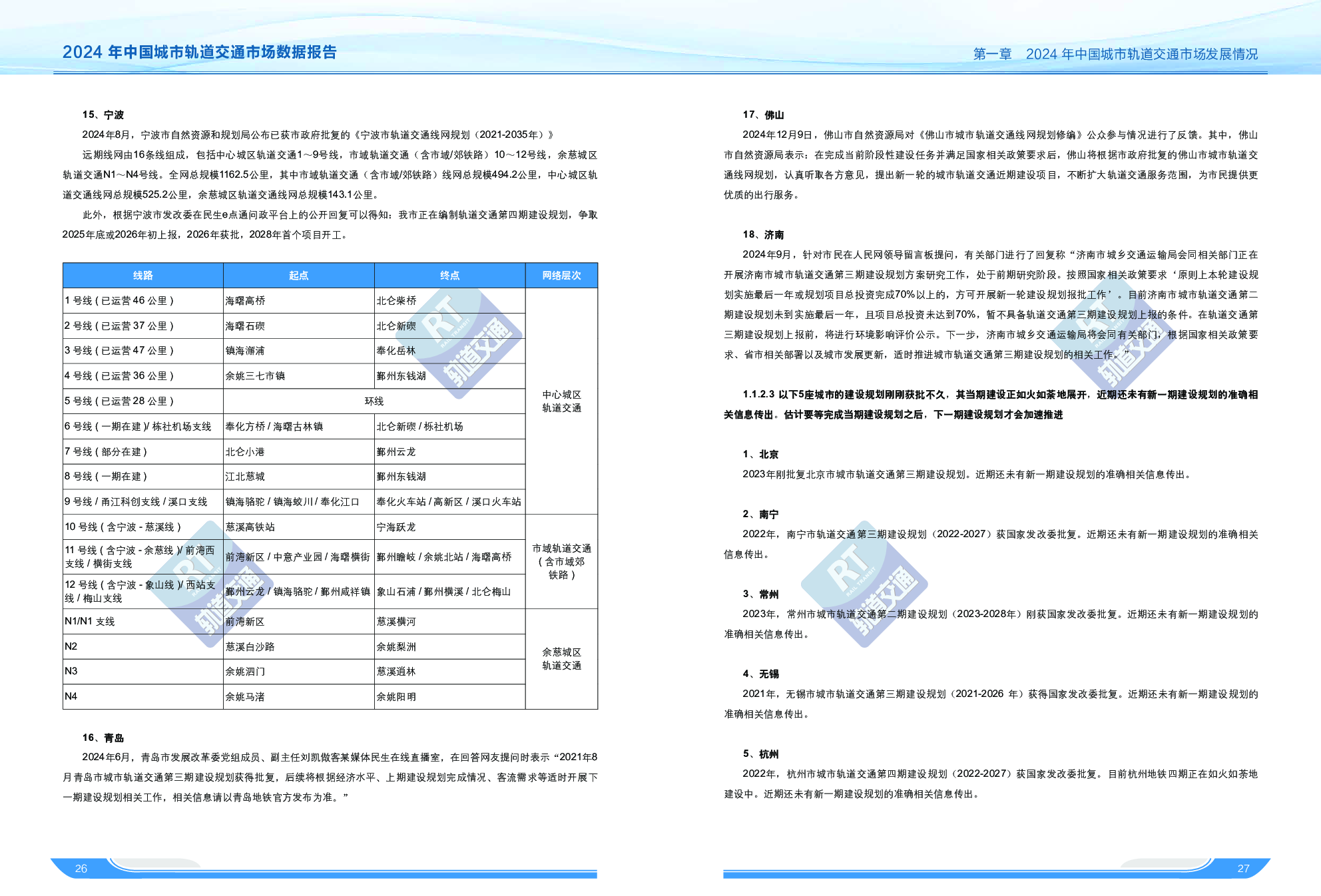Click cell '余慈城区 轨道交通'
The height and width of the screenshot is (896, 1321).
pyautogui.click(x=561, y=658)
